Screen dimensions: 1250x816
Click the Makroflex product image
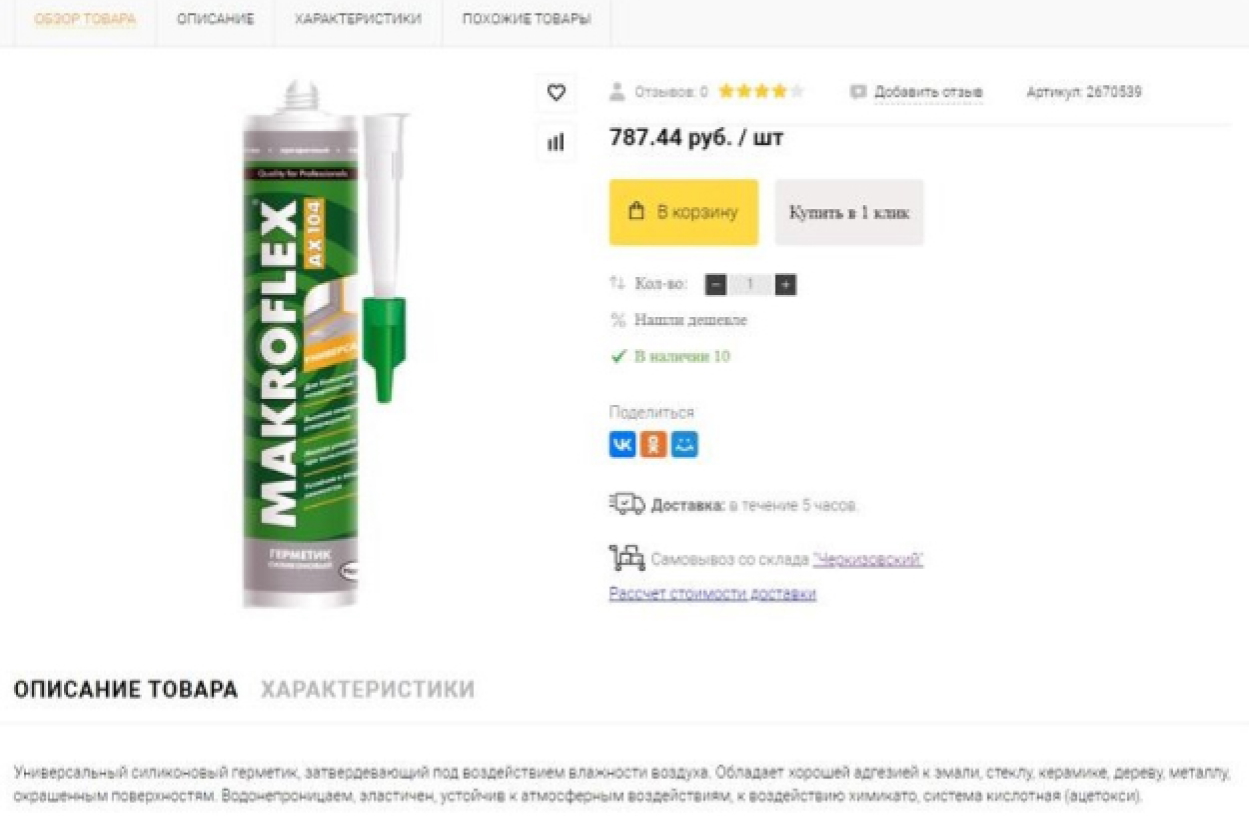(323, 345)
